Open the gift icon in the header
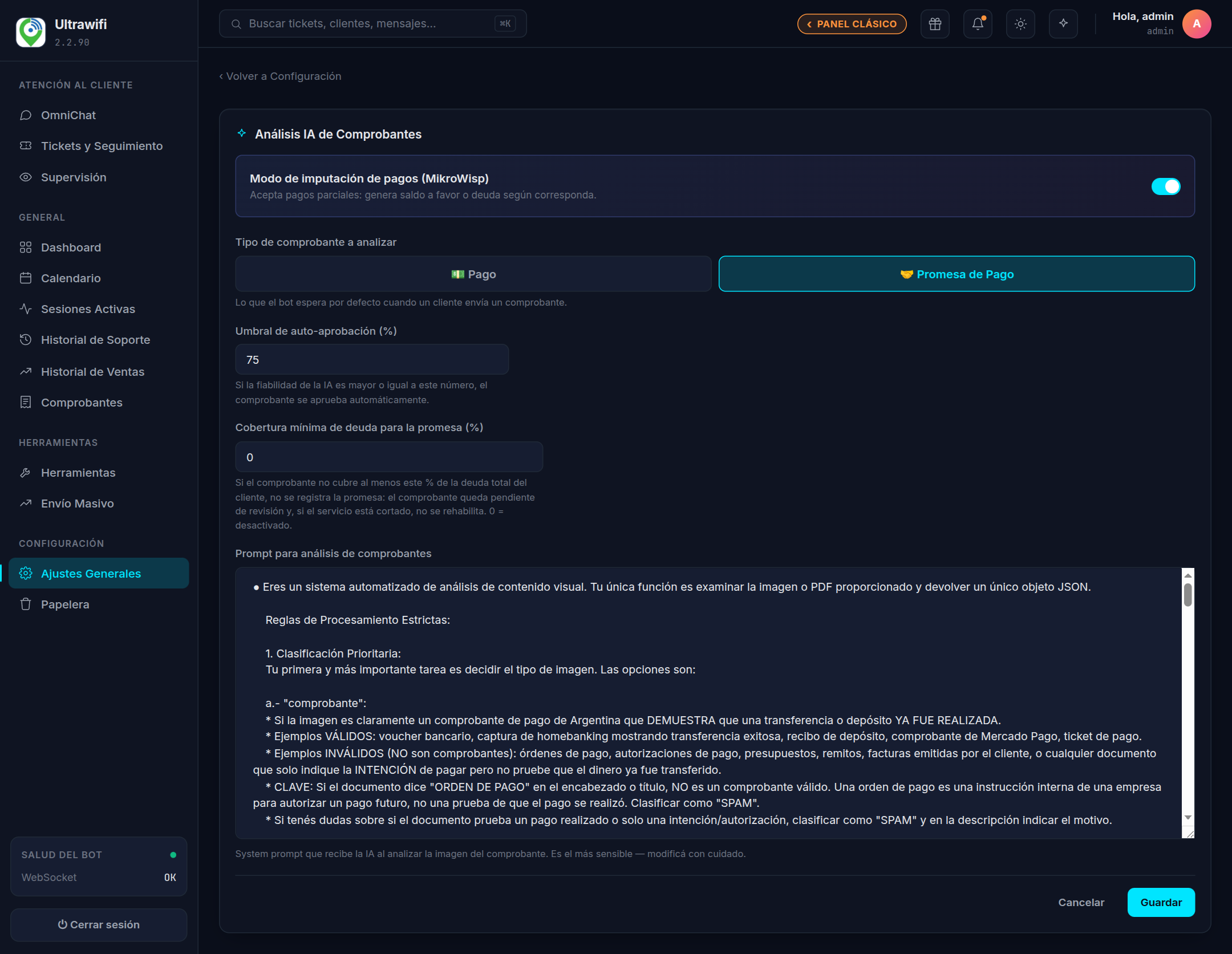 tap(935, 24)
